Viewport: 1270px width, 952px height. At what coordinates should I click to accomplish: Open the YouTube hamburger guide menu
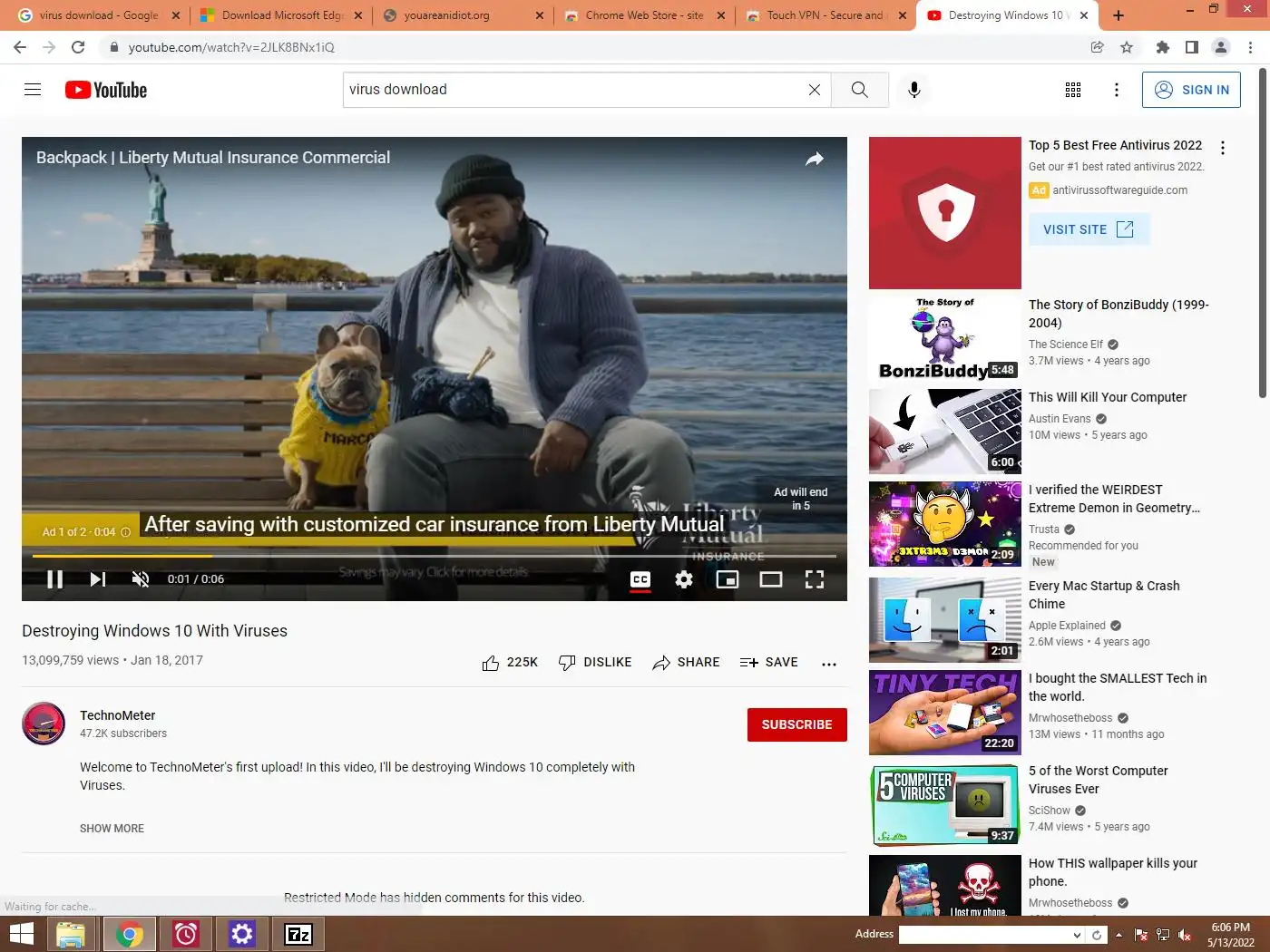[33, 89]
